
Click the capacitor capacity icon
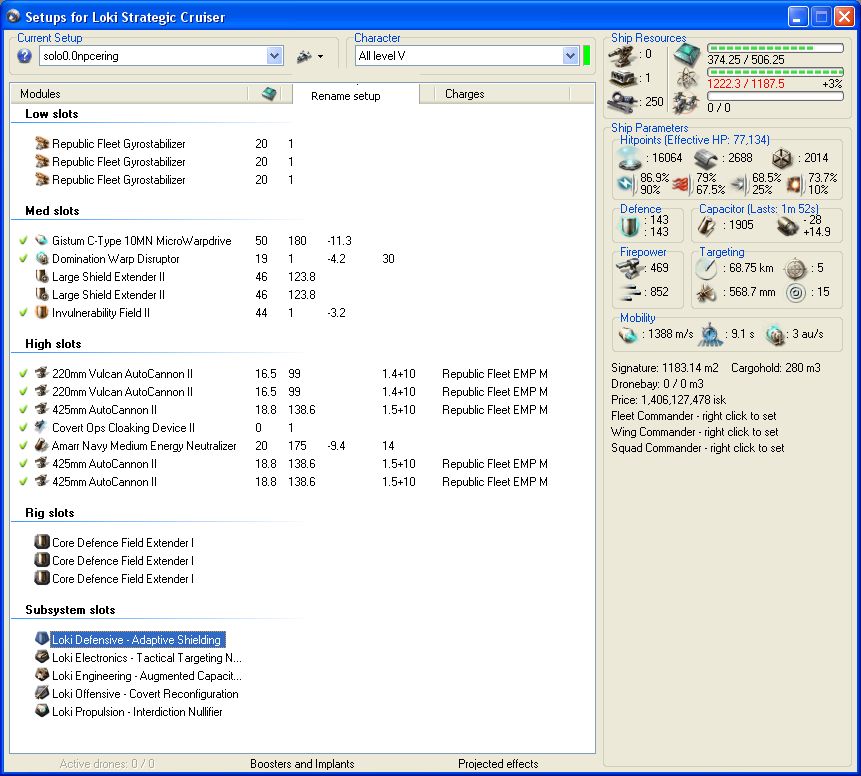[707, 225]
